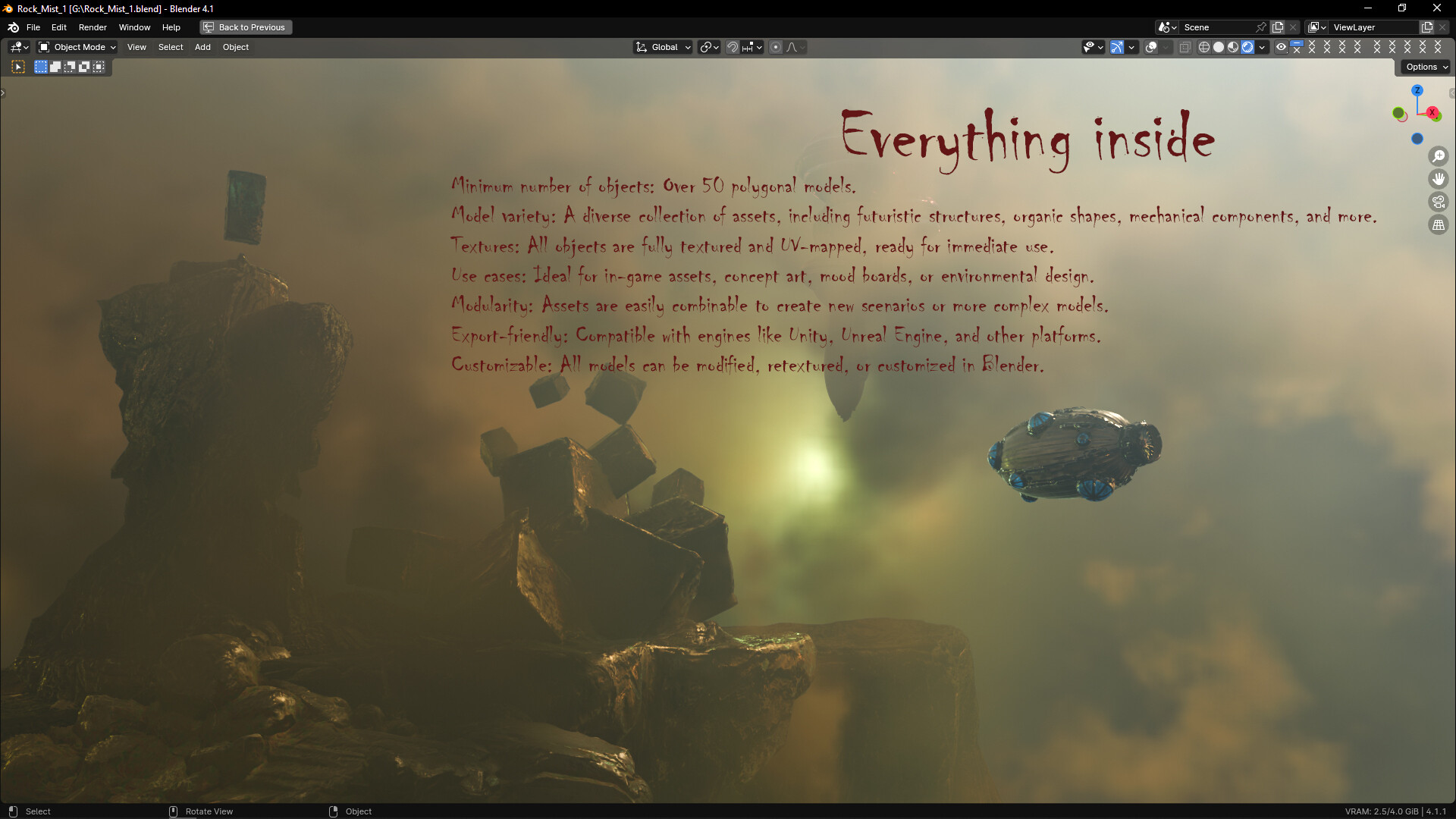Screen dimensions: 1456x819
Task: Toggle camera view with the camera gizmo
Action: click(1439, 202)
